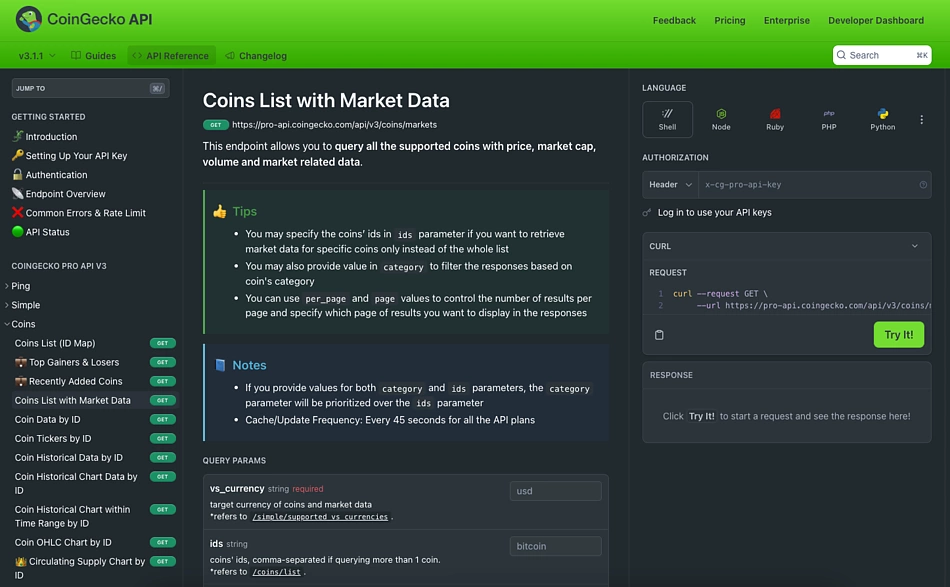Open the Header authorization type dropdown
The height and width of the screenshot is (587, 950).
coord(670,184)
